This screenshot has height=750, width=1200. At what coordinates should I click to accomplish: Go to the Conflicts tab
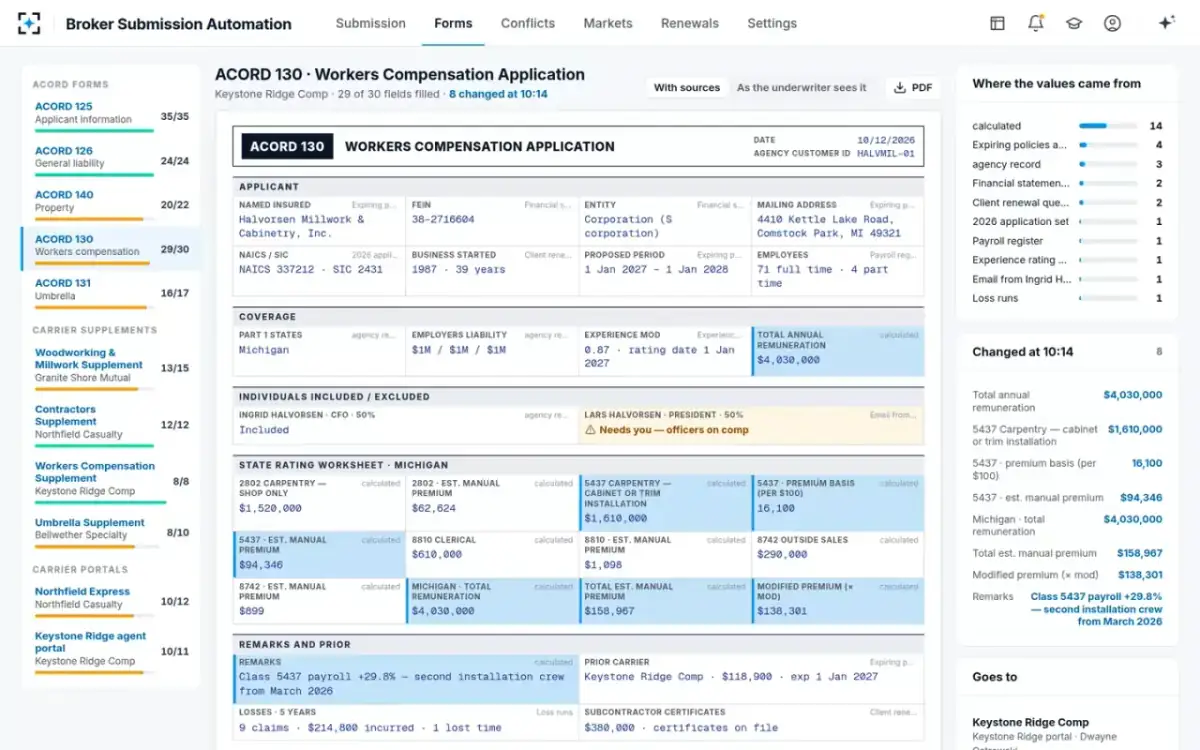click(x=528, y=23)
